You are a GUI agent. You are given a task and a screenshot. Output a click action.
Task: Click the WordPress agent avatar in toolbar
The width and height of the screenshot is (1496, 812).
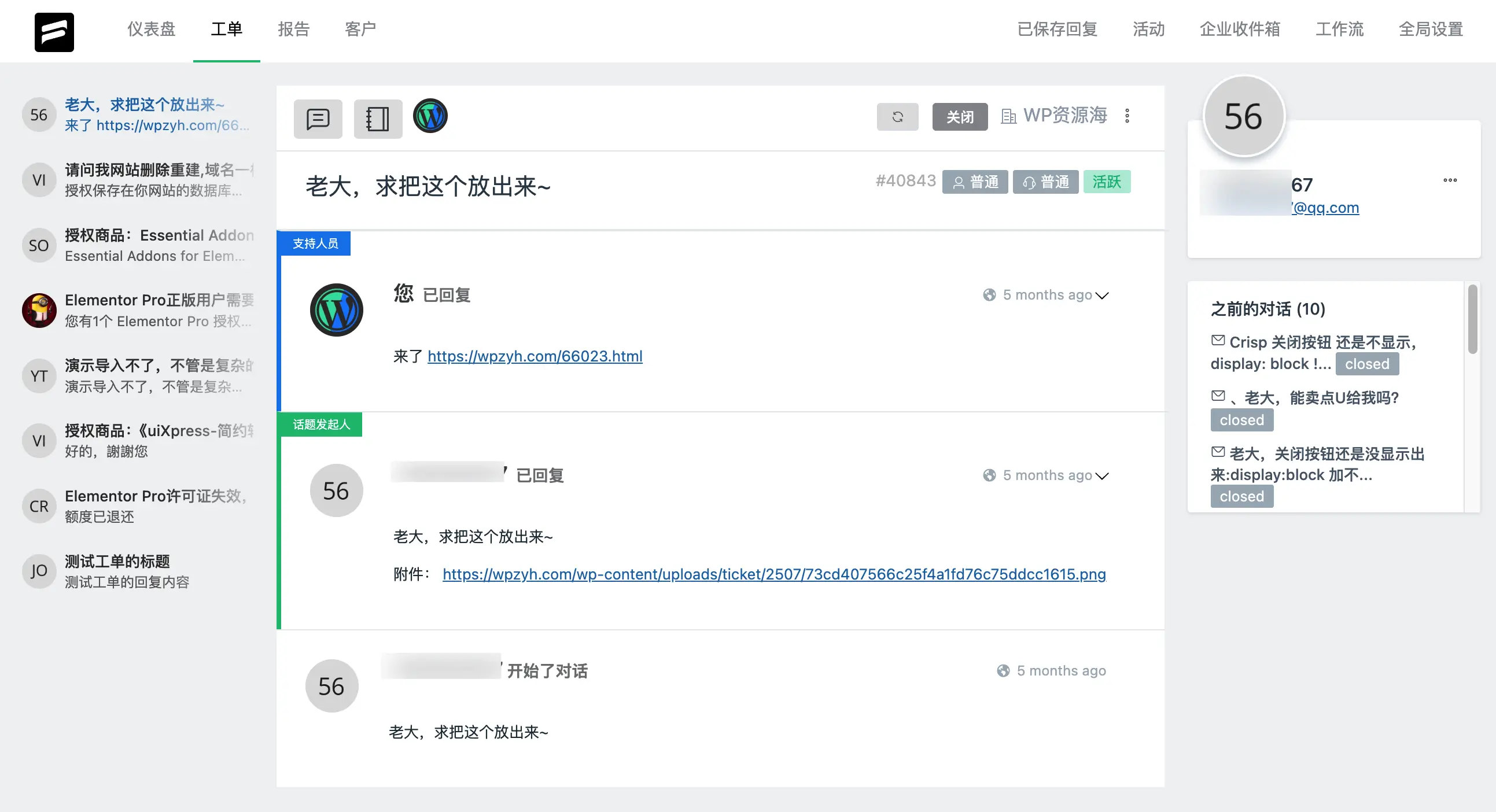(430, 116)
